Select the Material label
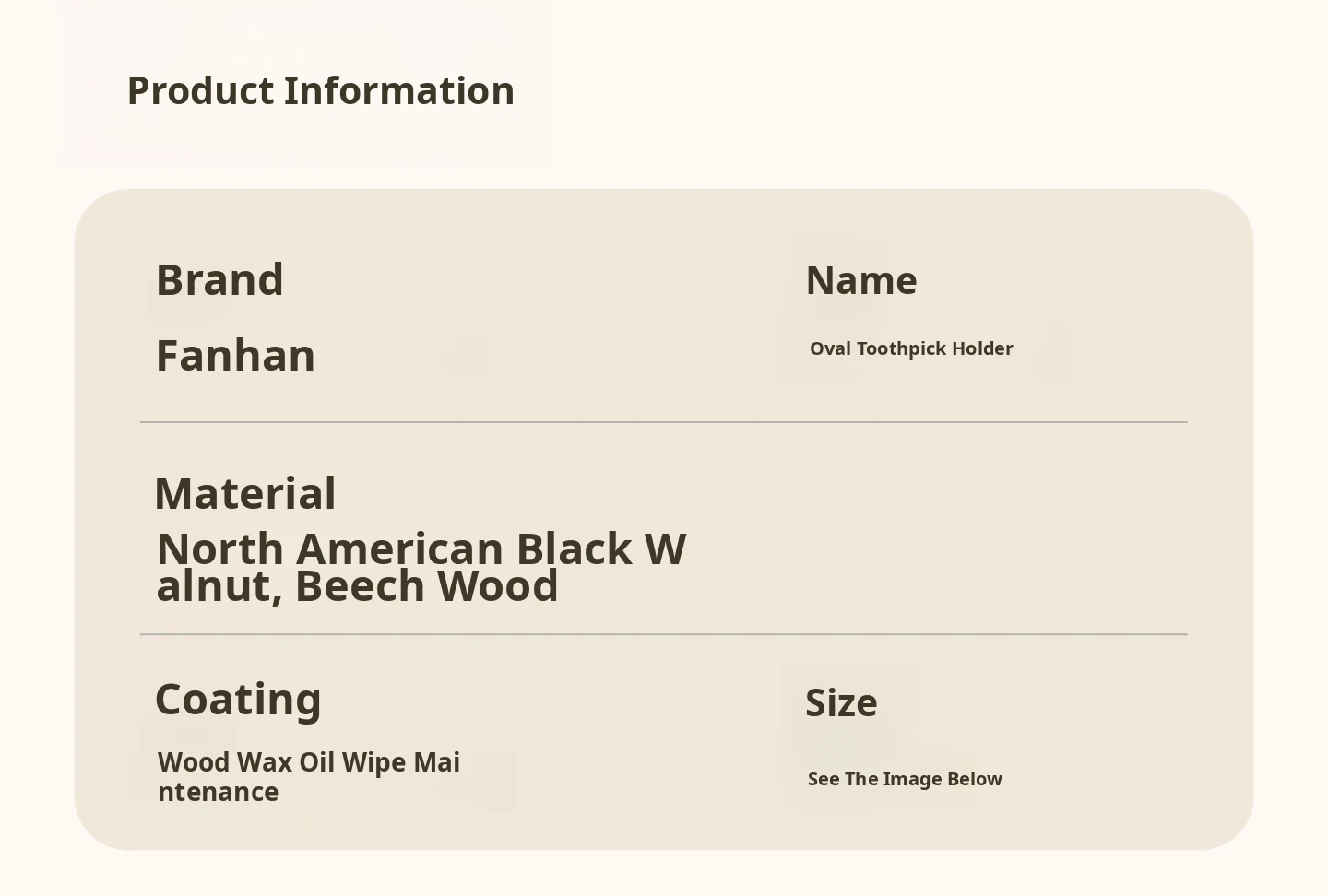The height and width of the screenshot is (896, 1328). (245, 494)
